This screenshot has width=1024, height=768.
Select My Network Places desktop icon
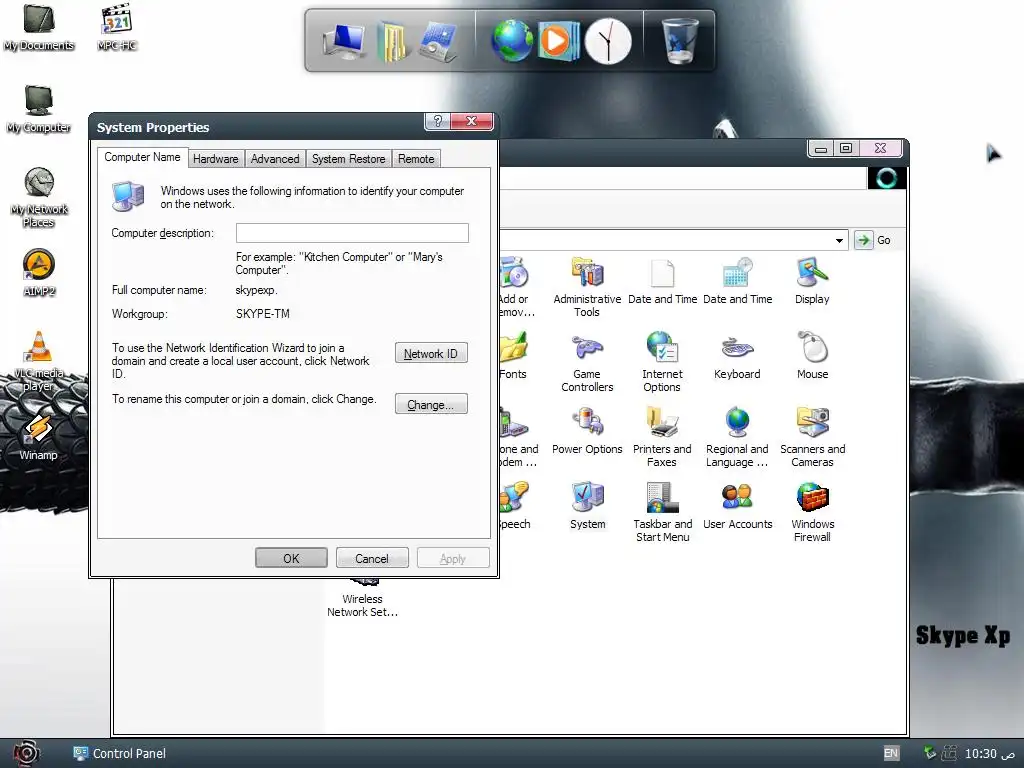pyautogui.click(x=39, y=197)
